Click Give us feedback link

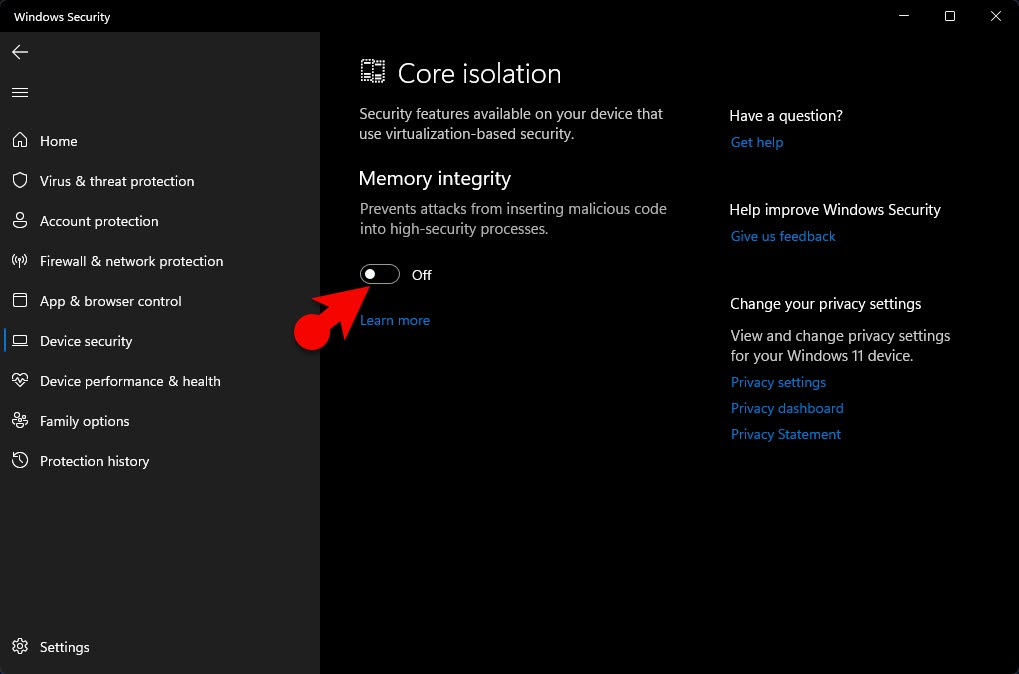tap(783, 237)
